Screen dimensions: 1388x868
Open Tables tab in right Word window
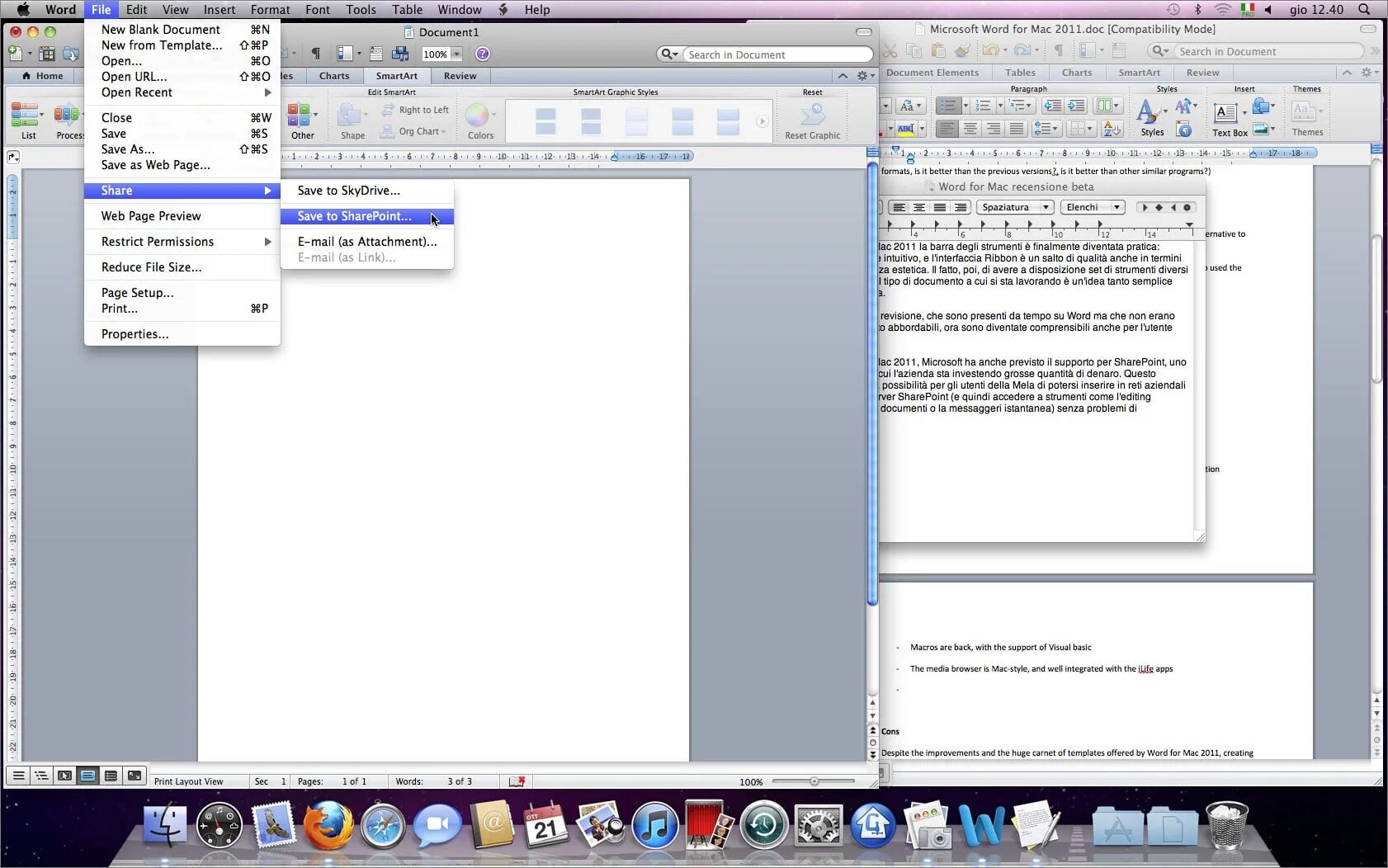pyautogui.click(x=1020, y=73)
